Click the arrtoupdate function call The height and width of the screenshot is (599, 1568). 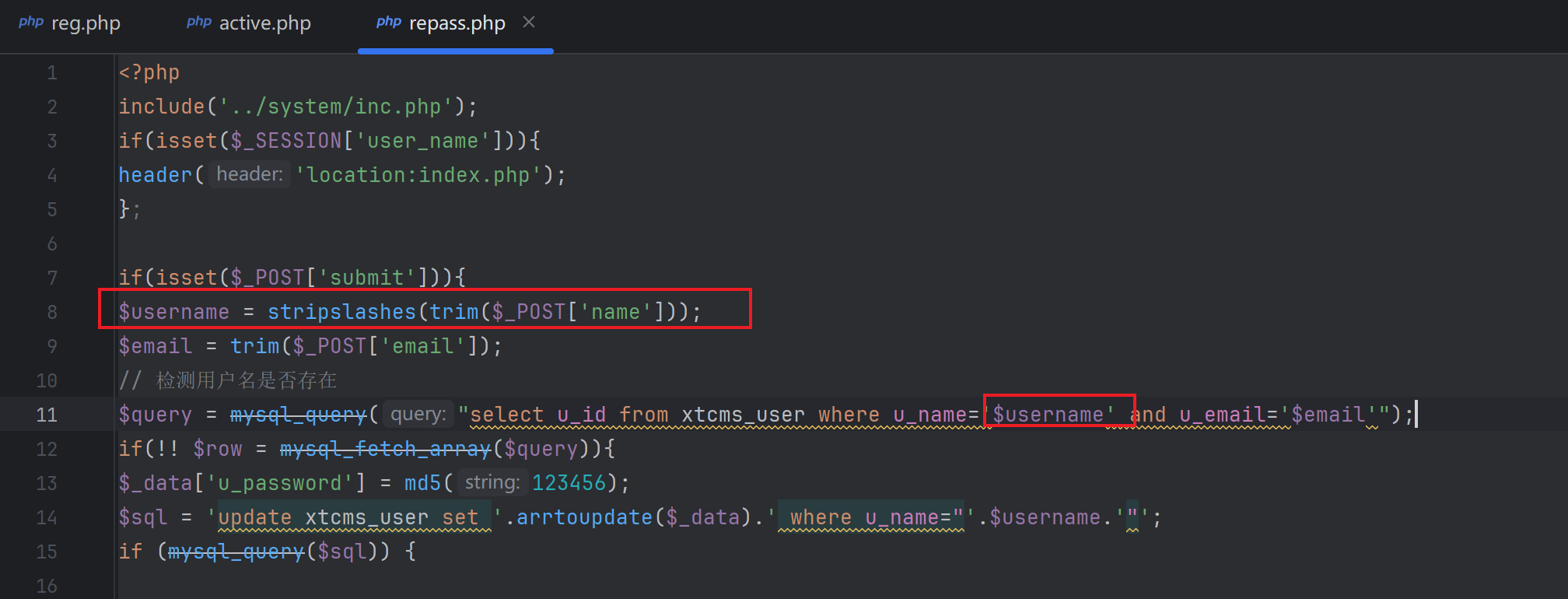[x=585, y=517]
